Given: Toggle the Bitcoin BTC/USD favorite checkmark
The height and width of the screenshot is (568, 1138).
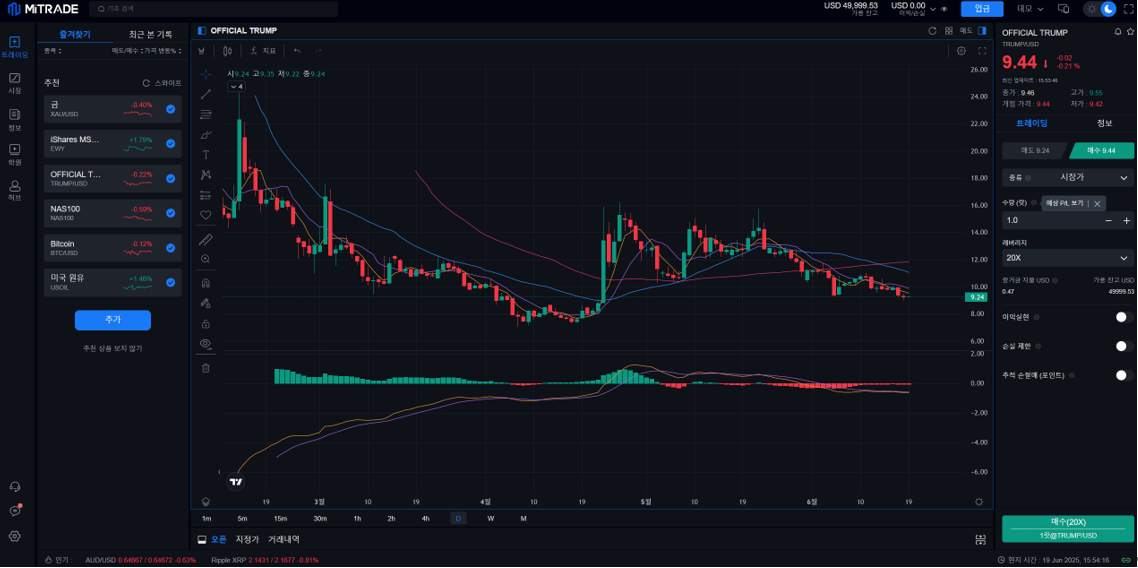Looking at the screenshot, I should click(x=171, y=248).
